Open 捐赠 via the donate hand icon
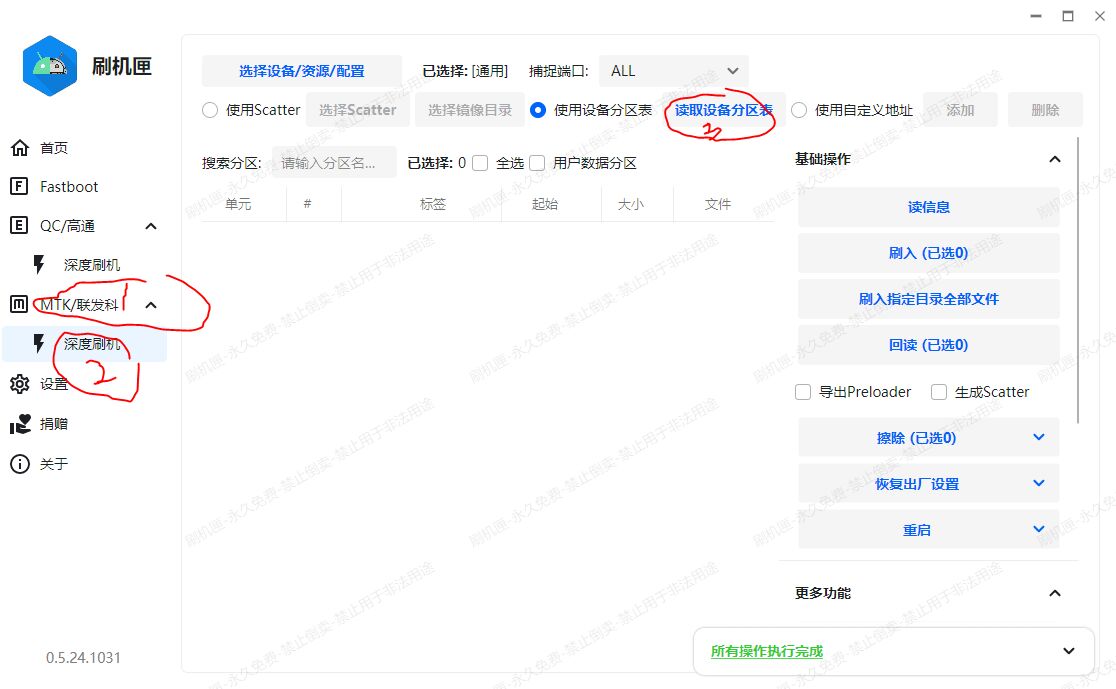This screenshot has width=1116, height=689. coord(19,424)
